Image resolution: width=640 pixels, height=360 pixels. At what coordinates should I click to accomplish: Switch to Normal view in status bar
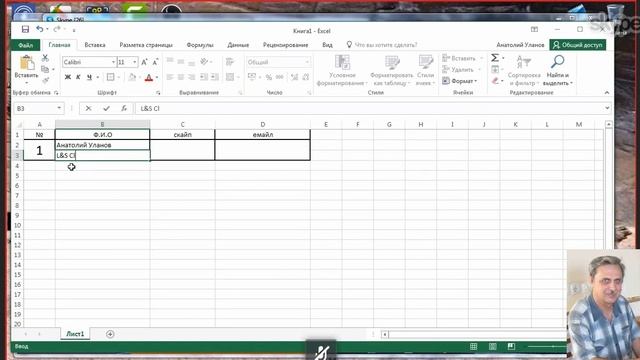[x=473, y=347]
